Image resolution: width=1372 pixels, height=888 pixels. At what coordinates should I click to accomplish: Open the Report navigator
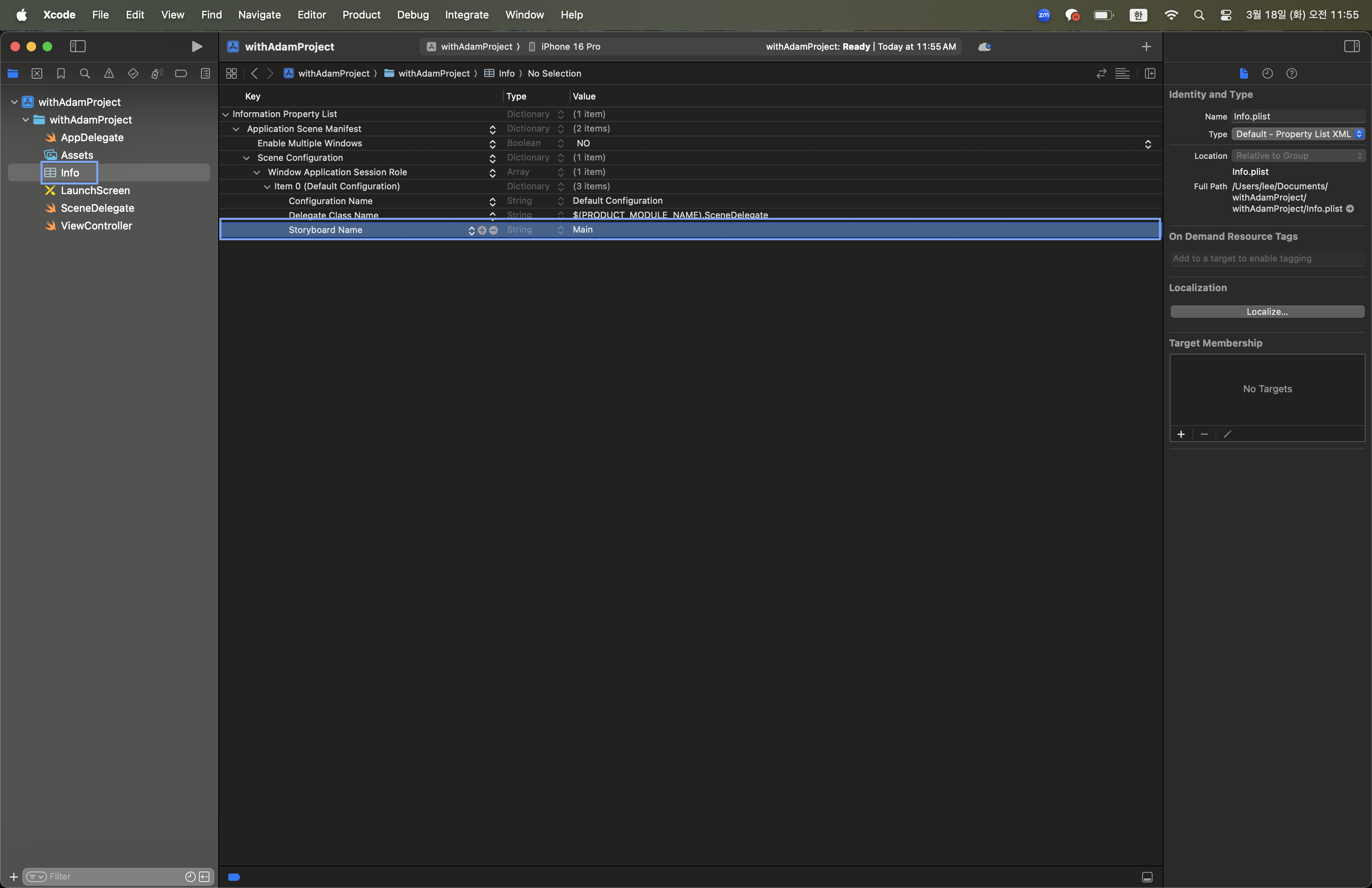(205, 73)
